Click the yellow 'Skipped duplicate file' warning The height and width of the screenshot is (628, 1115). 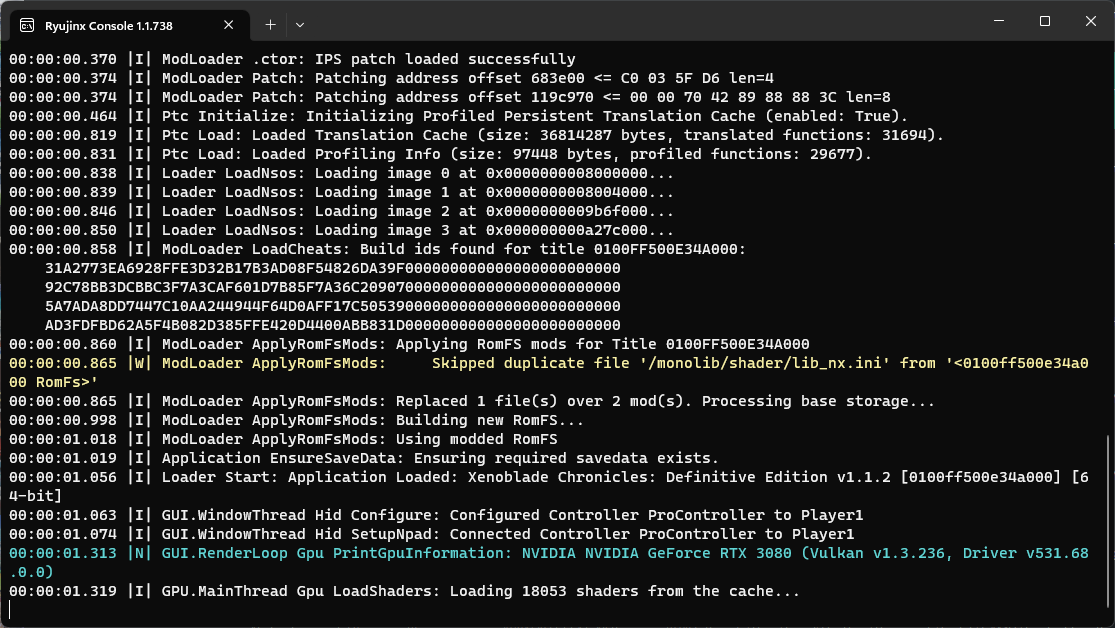[549, 373]
